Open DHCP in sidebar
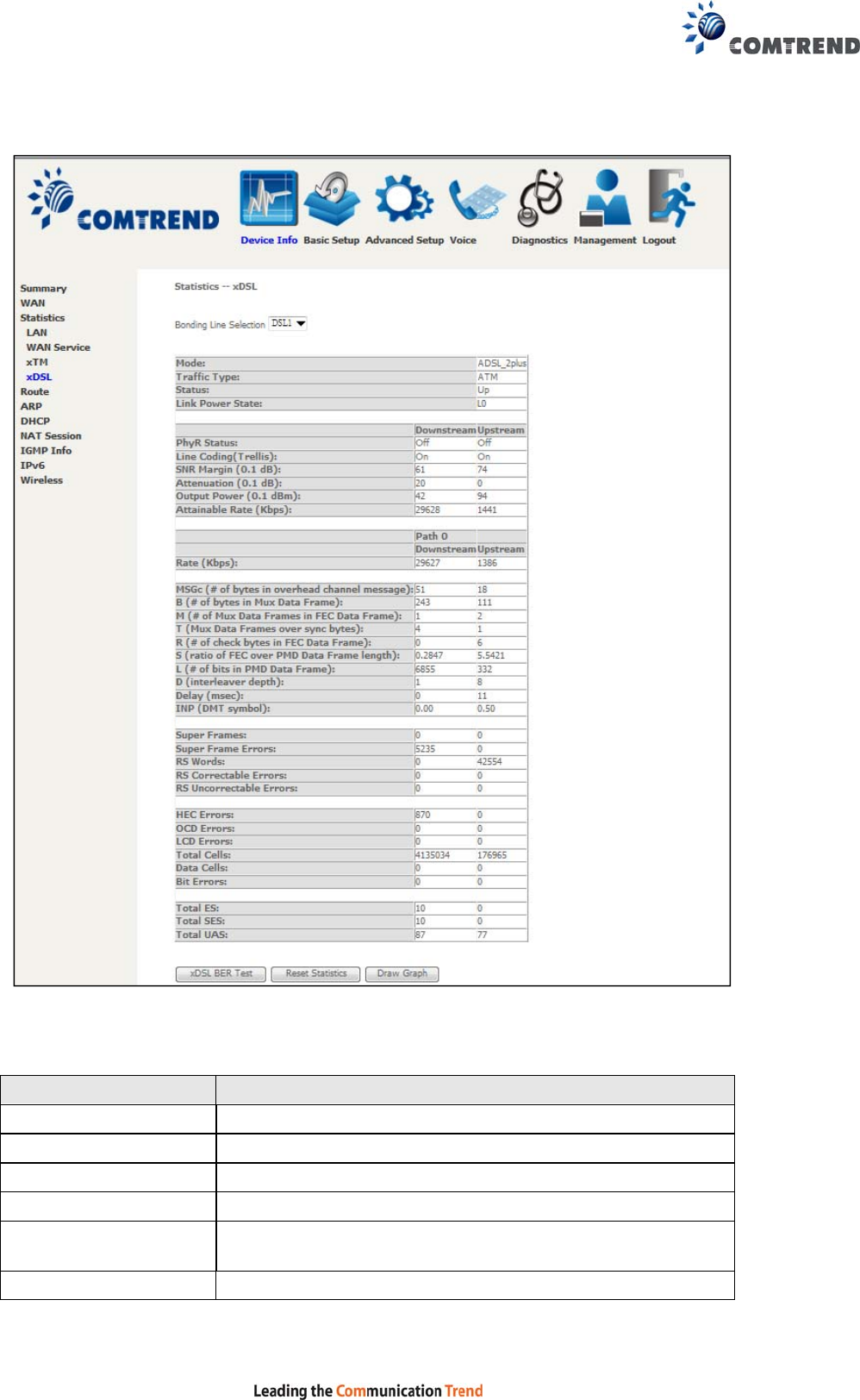 coord(35,422)
